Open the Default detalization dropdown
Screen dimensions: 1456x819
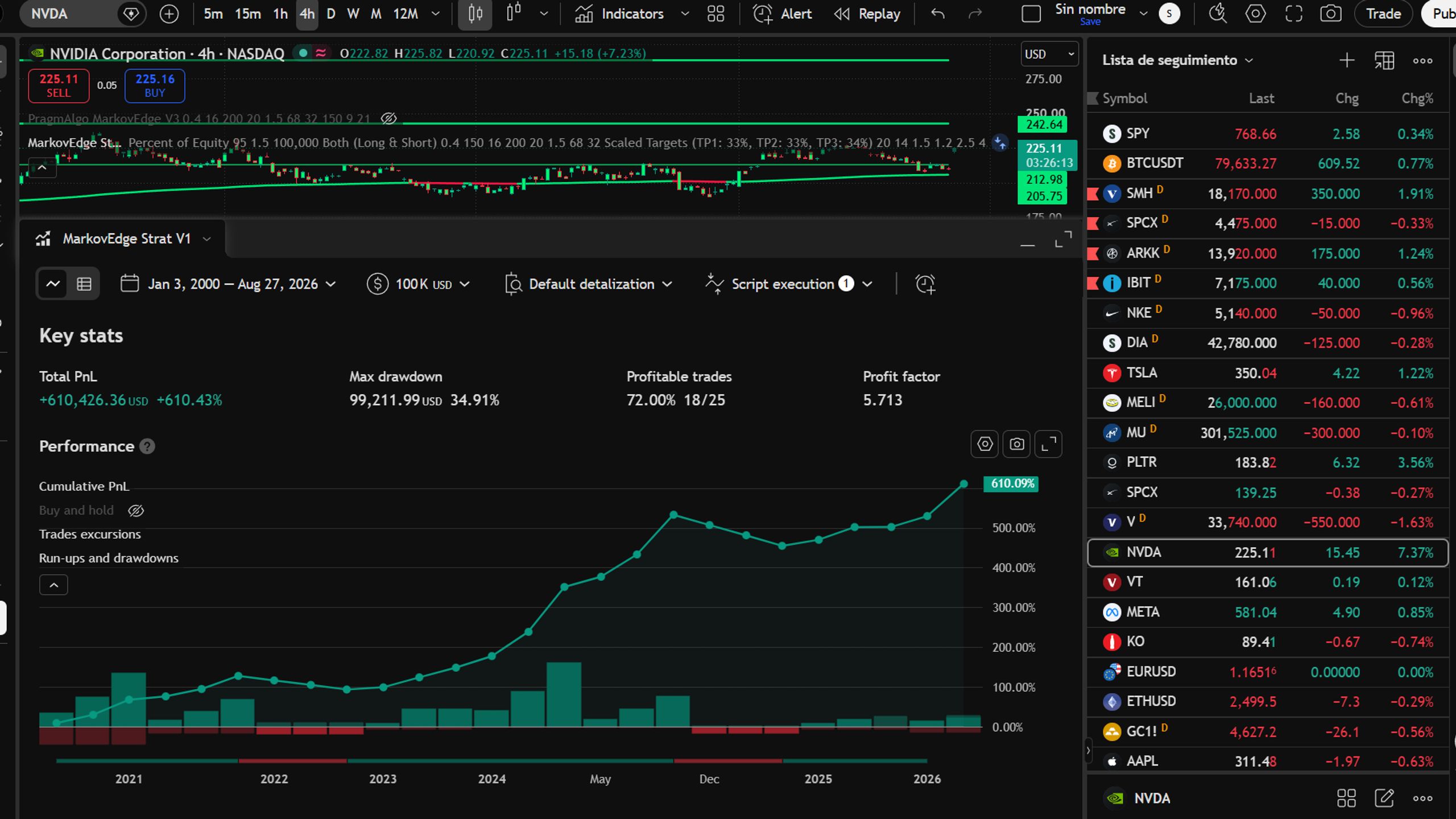click(x=588, y=284)
